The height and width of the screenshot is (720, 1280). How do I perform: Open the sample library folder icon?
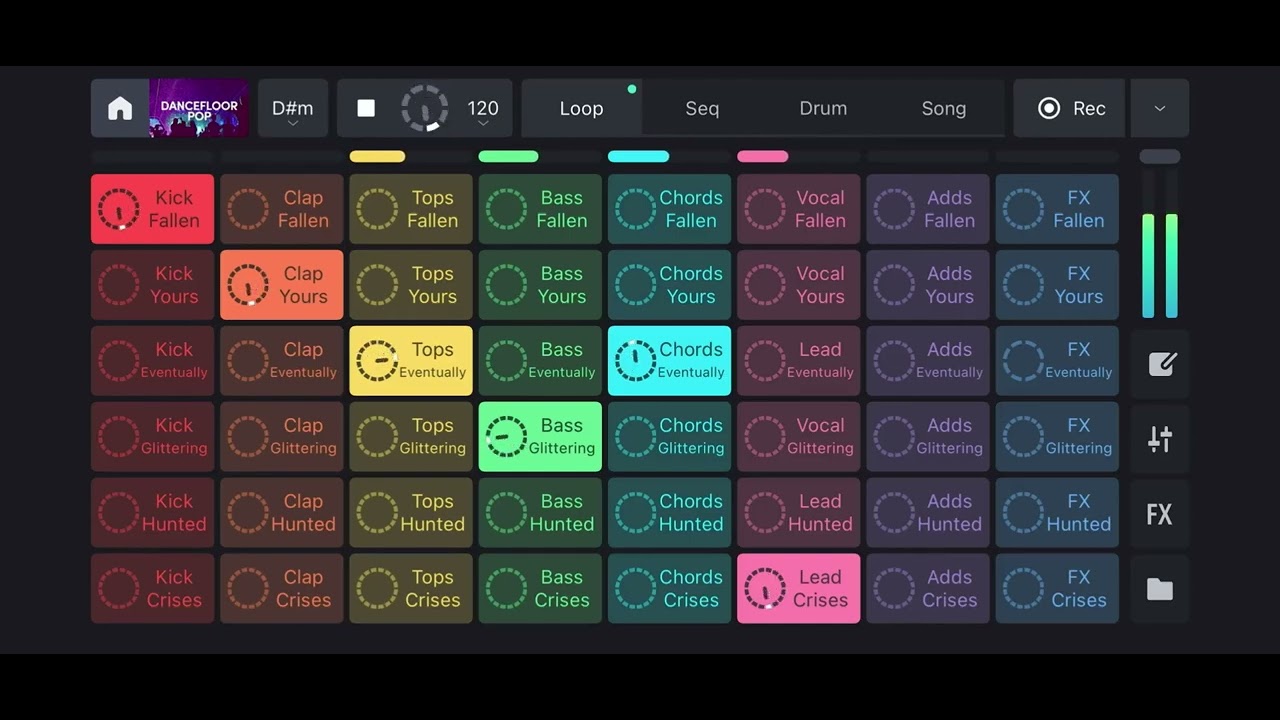point(1159,589)
